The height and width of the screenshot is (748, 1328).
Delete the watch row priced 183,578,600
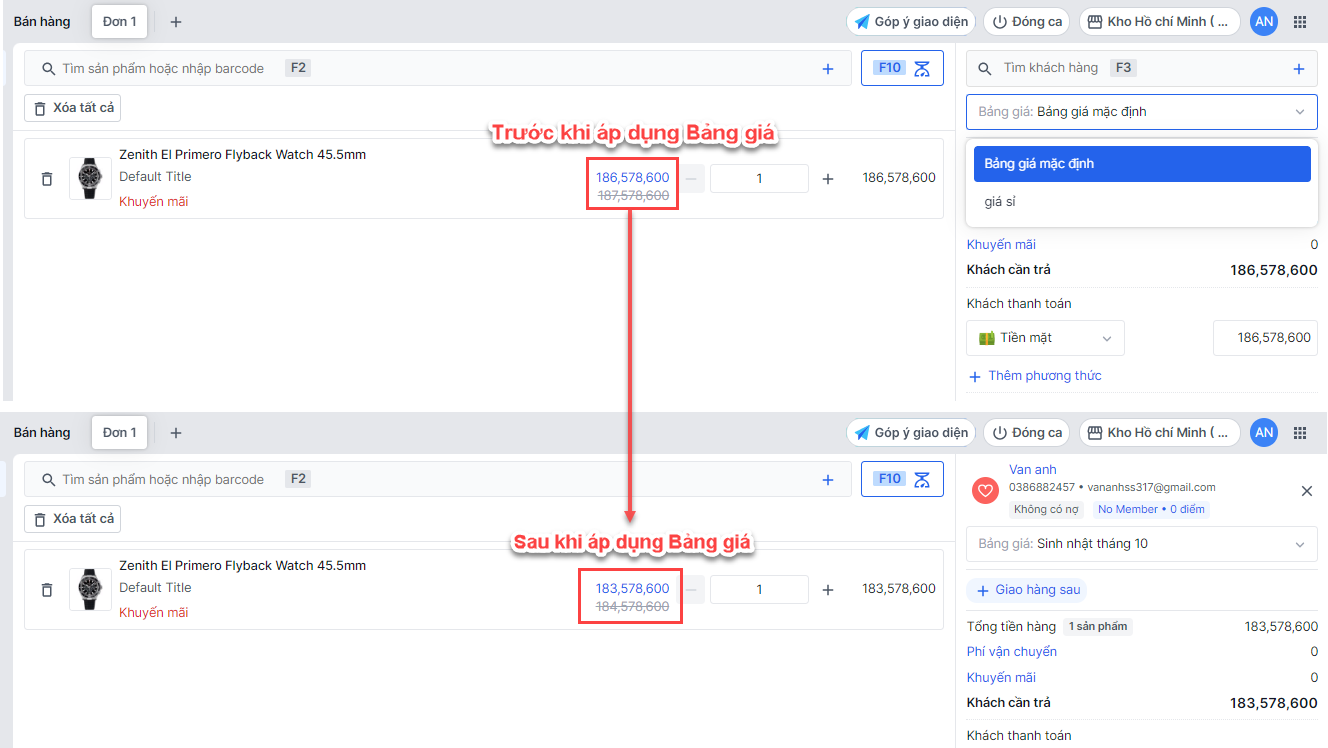click(x=46, y=590)
